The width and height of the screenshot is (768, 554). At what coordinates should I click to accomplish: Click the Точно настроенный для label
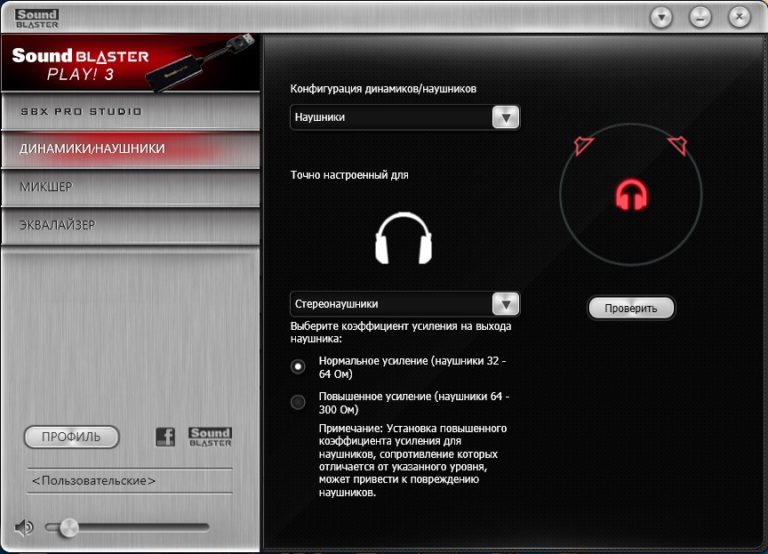coord(349,175)
